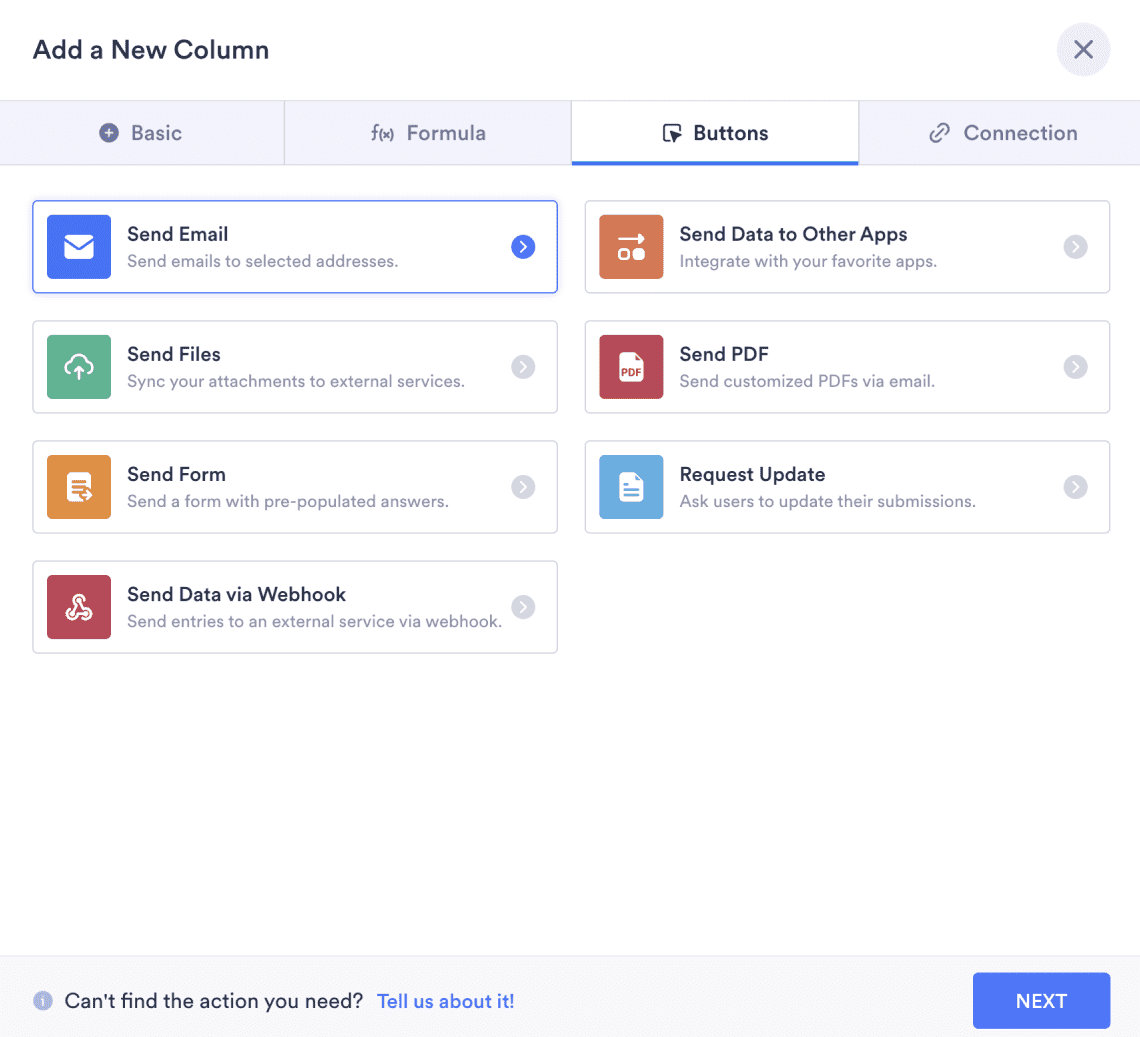Screen dimensions: 1140x1037
Task: Click the red Send PDF icon
Action: point(631,367)
